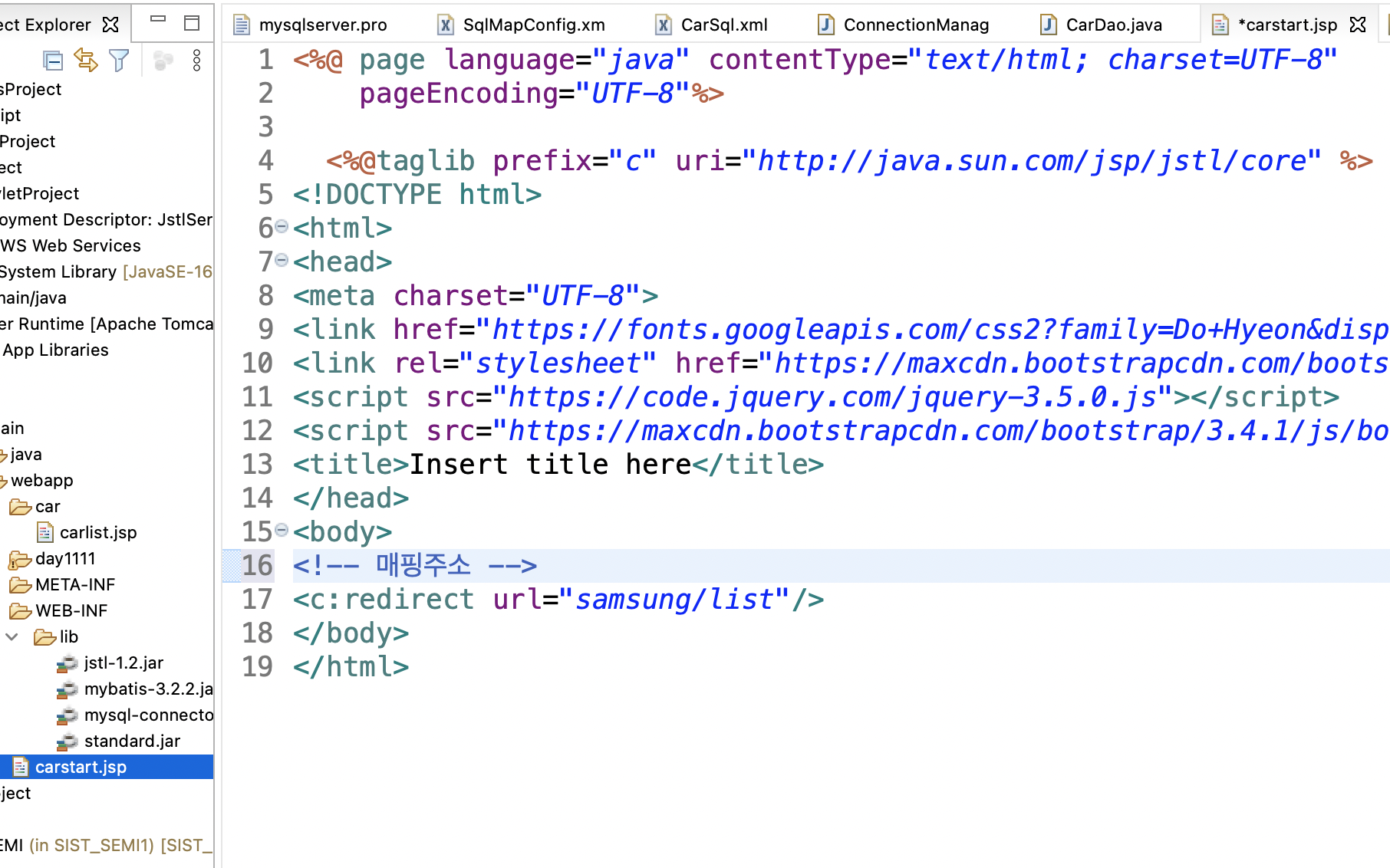
Task: Switch to the SqlMapConfig.xml tab
Action: (522, 25)
